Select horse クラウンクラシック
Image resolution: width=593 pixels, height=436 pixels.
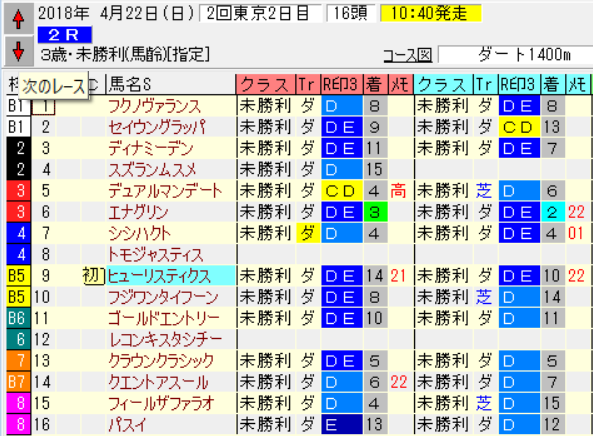161,360
